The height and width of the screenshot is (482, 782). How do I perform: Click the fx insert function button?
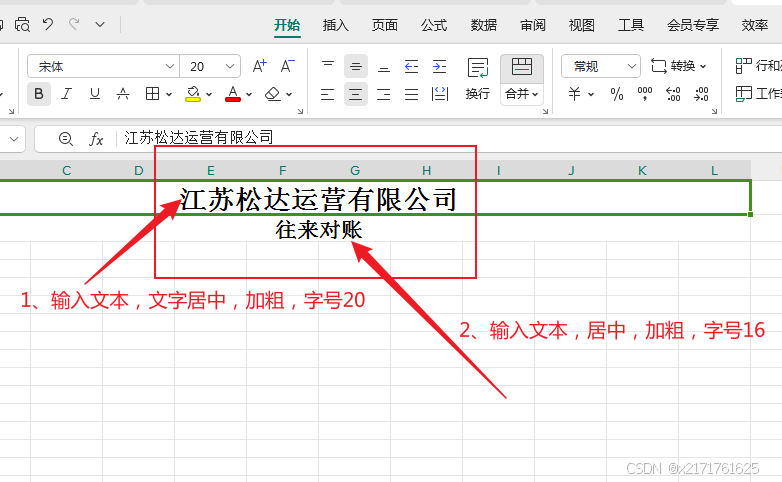coord(96,139)
